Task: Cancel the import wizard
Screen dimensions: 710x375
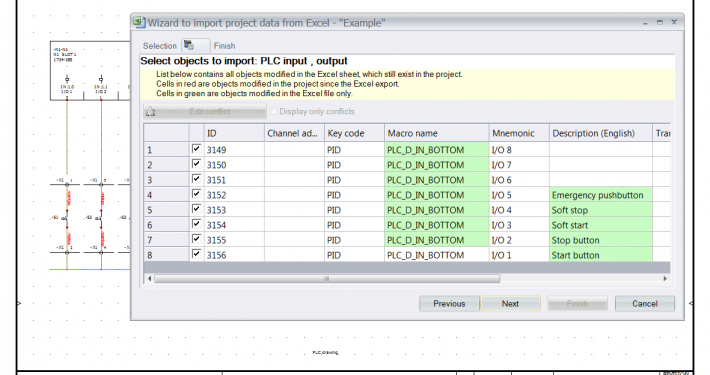Action: tap(645, 303)
